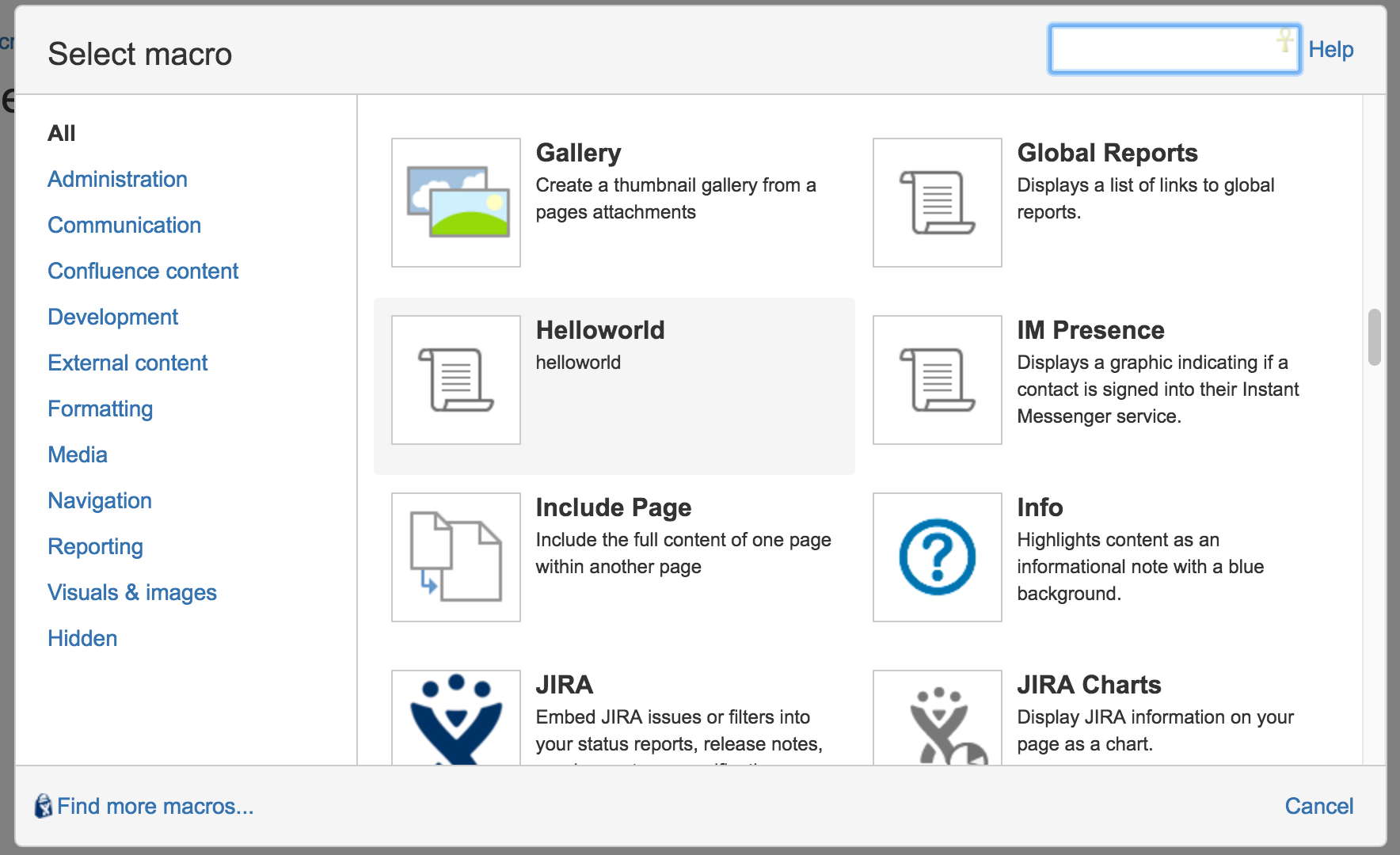
Task: Filter by Administration category
Action: tap(117, 179)
